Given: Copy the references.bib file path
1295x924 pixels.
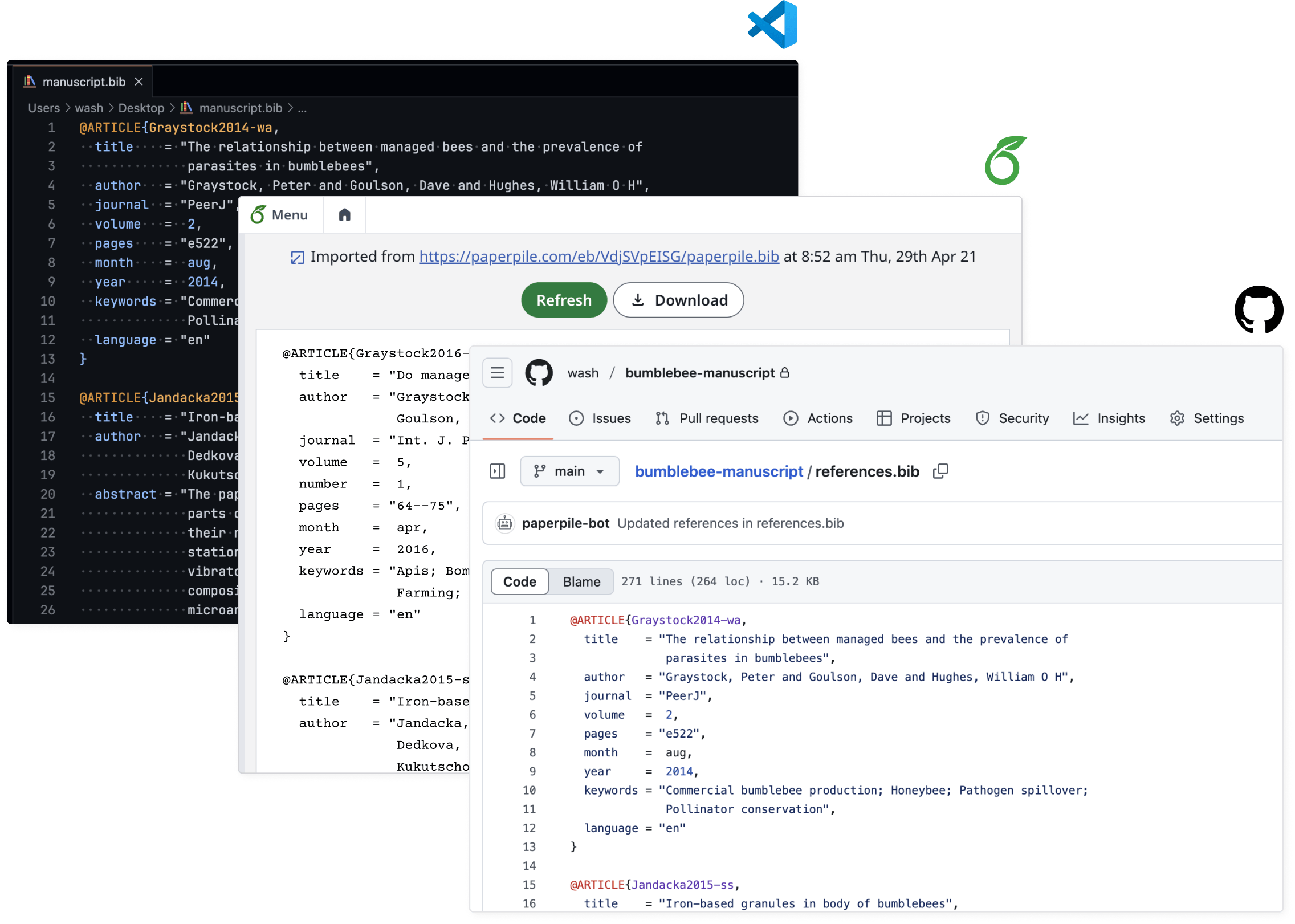Looking at the screenshot, I should pyautogui.click(x=940, y=471).
